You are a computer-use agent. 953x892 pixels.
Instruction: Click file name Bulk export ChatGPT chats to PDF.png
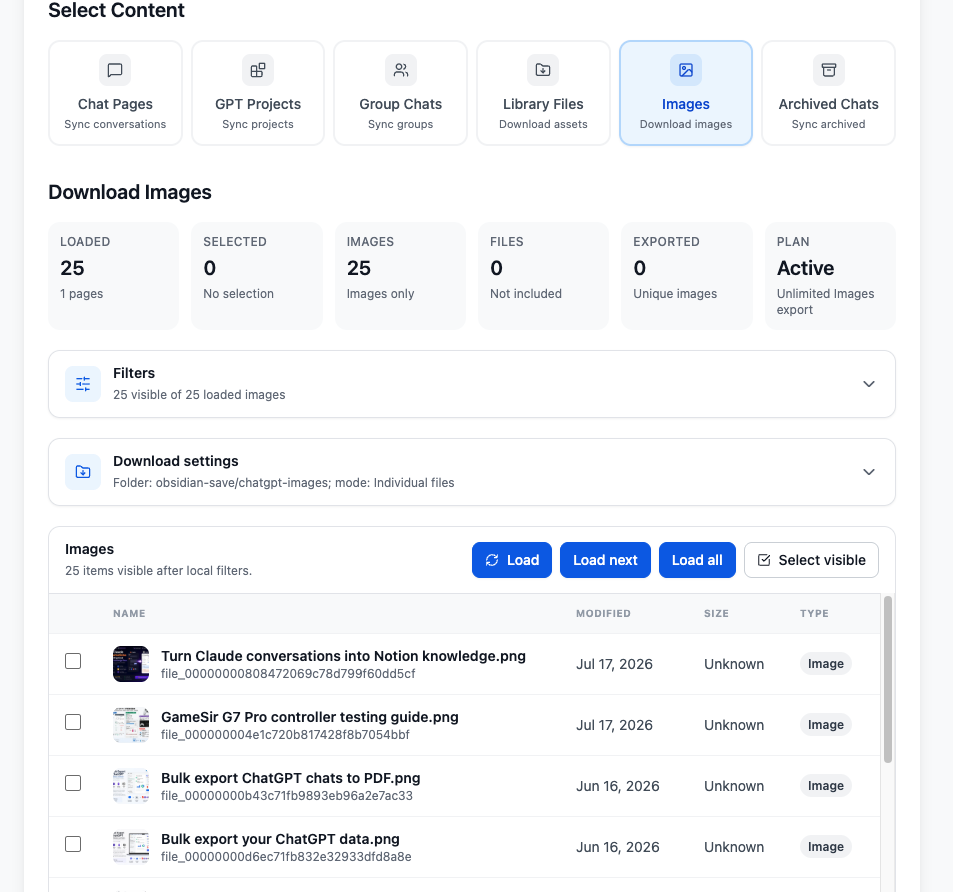(x=291, y=778)
